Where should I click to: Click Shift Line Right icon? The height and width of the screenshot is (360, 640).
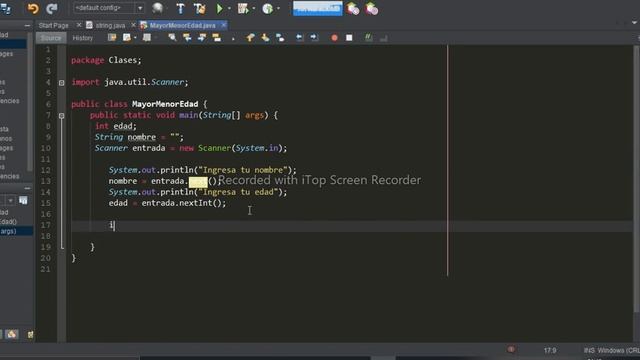(314, 38)
